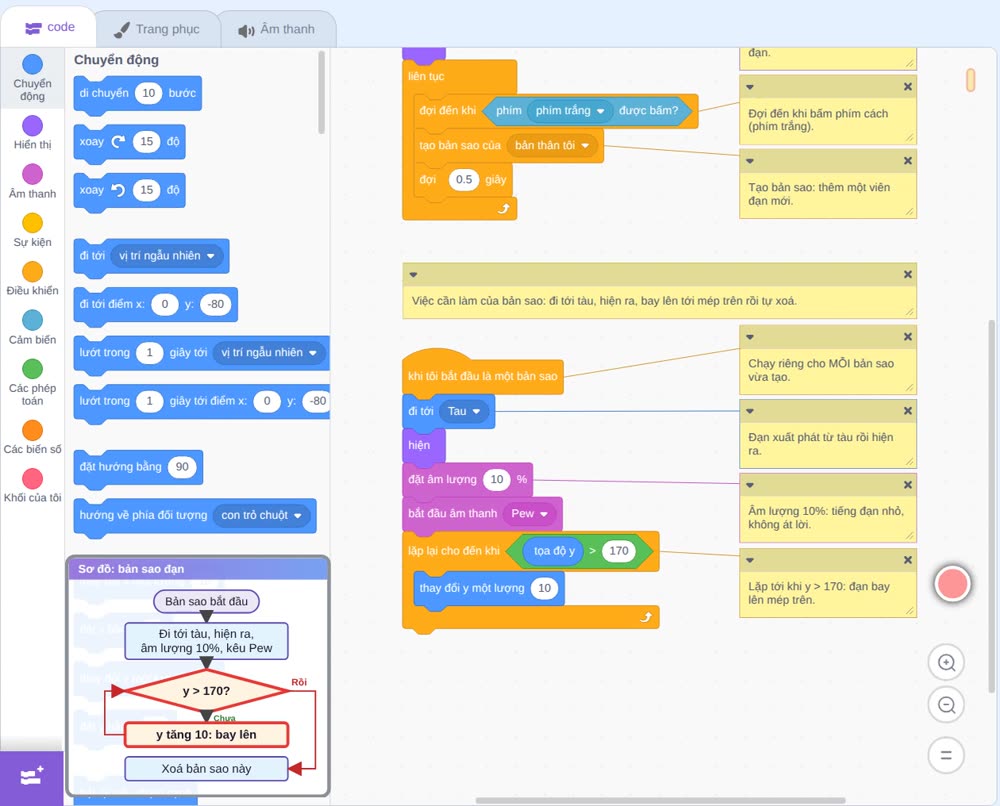Screen dimensions: 1000x806
Task: Open the 'Pew' sound dropdown
Action: (x=544, y=514)
